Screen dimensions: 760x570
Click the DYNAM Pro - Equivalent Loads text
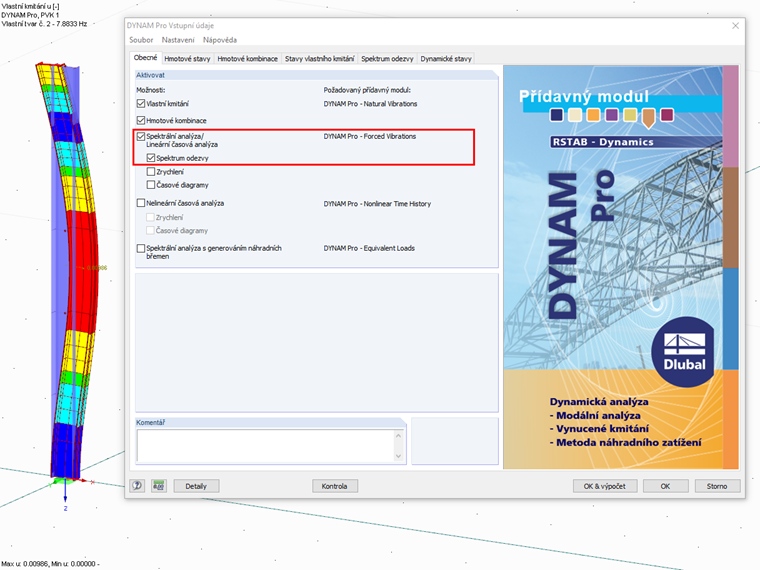click(369, 248)
